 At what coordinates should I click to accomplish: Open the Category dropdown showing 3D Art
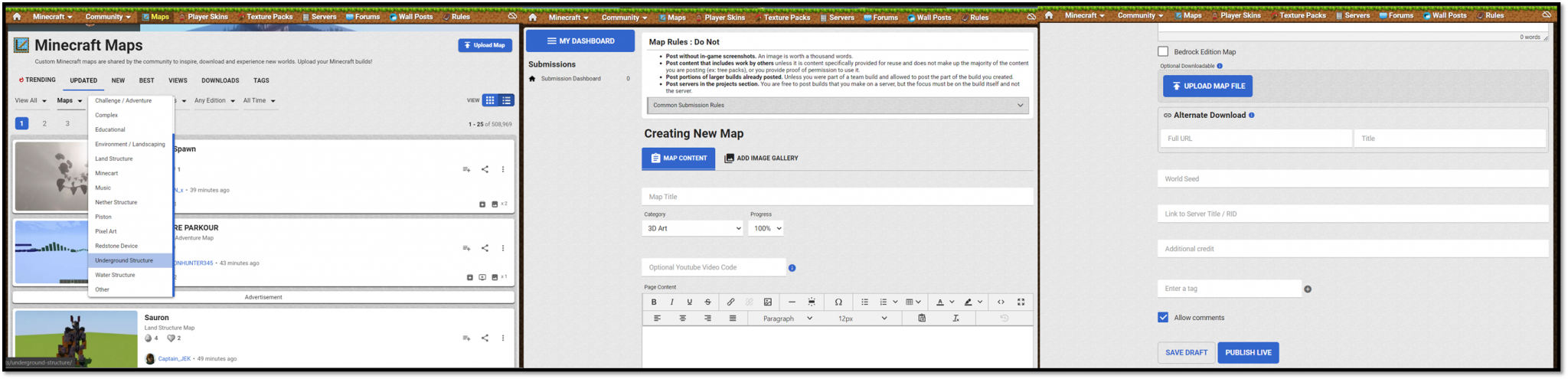pyautogui.click(x=693, y=228)
